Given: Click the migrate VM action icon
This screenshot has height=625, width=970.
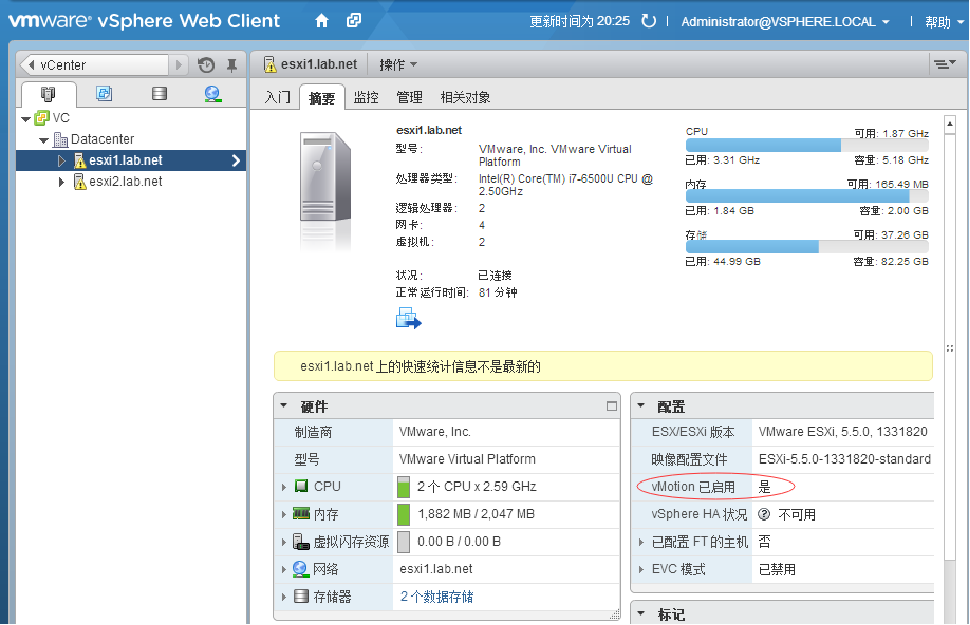Looking at the screenshot, I should [408, 318].
